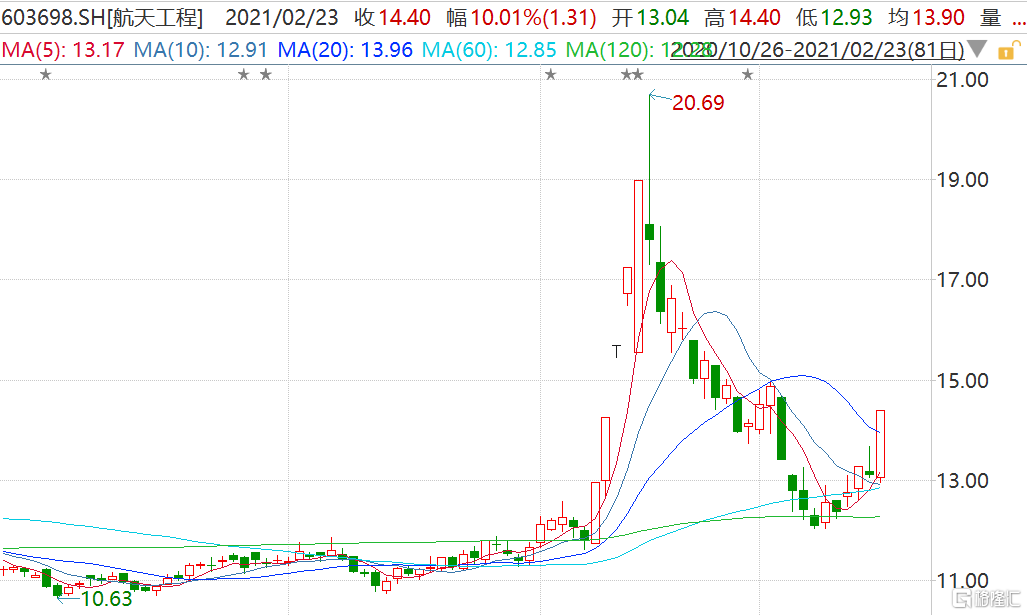Click the tall red candle topping at 19.00
Viewport: 1027px width, 615px height.
(x=639, y=267)
